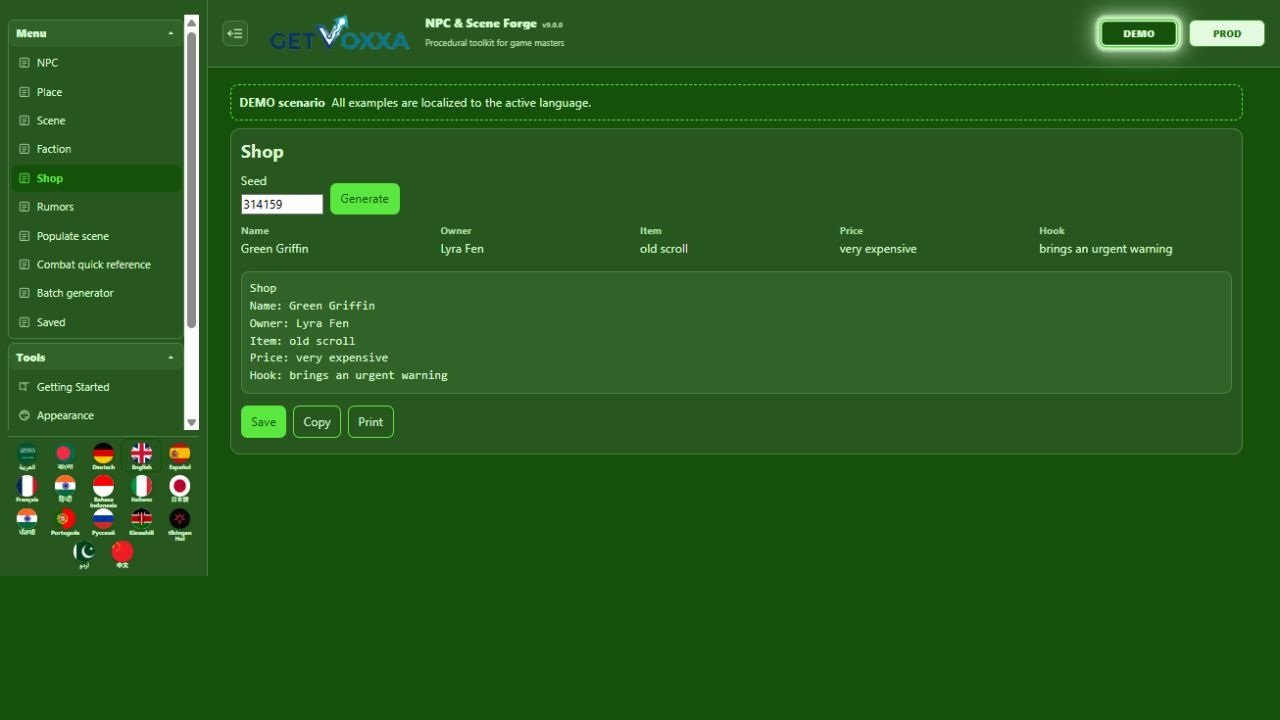
Task: Select the Русский language flag
Action: coord(103,522)
